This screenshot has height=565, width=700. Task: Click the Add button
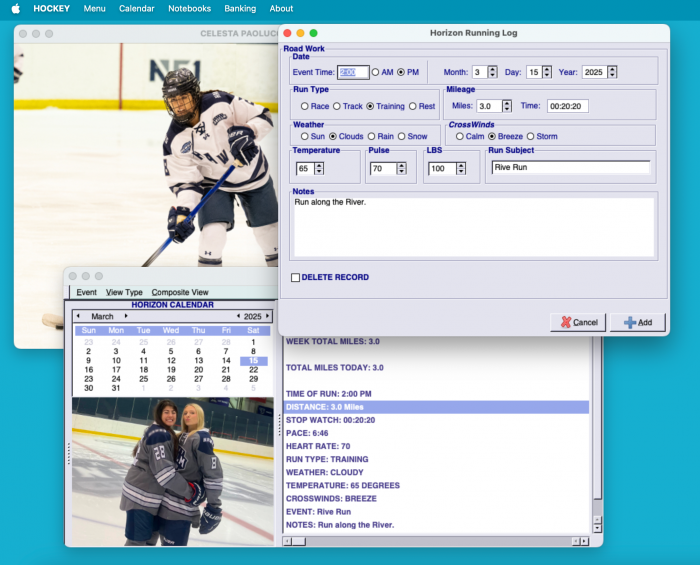[637, 322]
